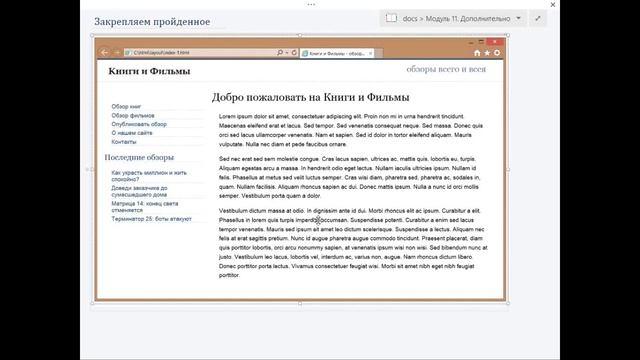Viewport: 640px width, 360px height.
Task: Close the Книги и Фильмы browser tab
Action: 371,53
